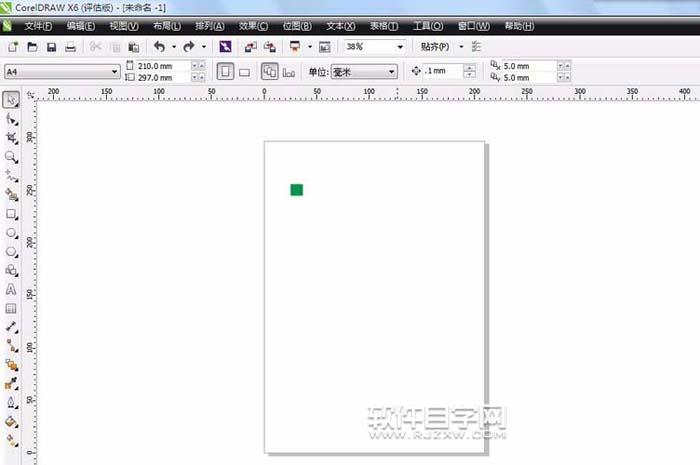This screenshot has width=700, height=465.
Task: Select the Crop tool
Action: 12,138
